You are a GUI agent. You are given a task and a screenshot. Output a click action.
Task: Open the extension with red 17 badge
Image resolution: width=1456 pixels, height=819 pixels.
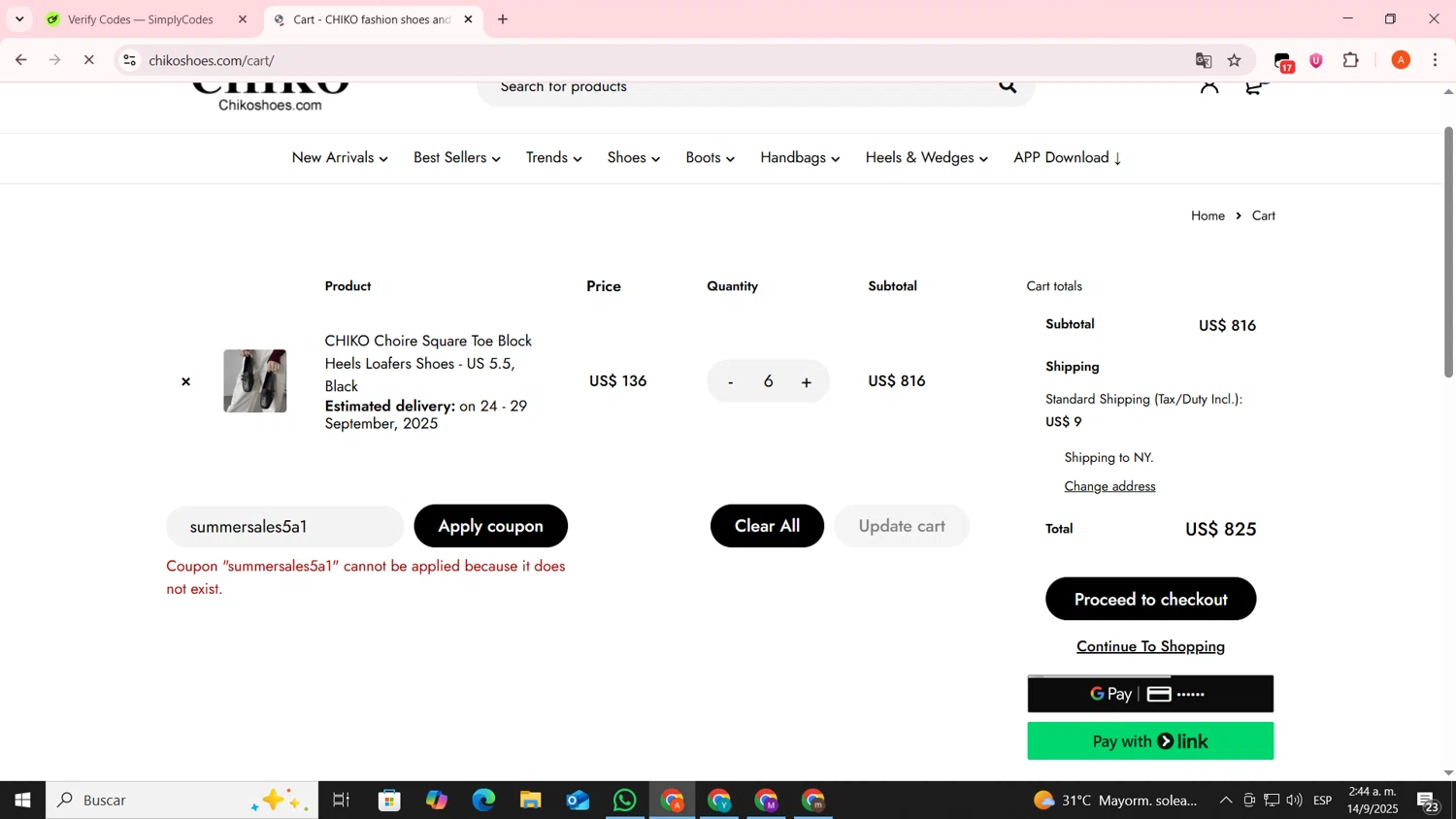pyautogui.click(x=1283, y=62)
